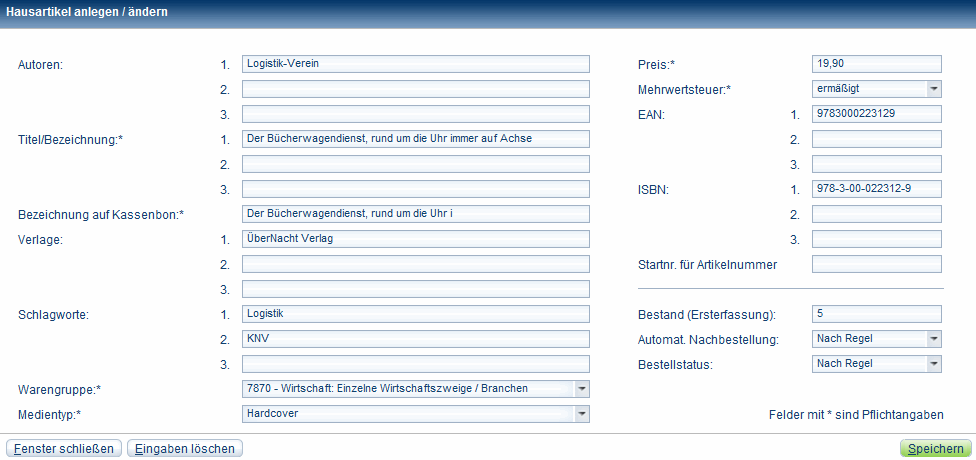Click the third empty Schlagworte field
Screen dimensions: 976x460
(416, 364)
